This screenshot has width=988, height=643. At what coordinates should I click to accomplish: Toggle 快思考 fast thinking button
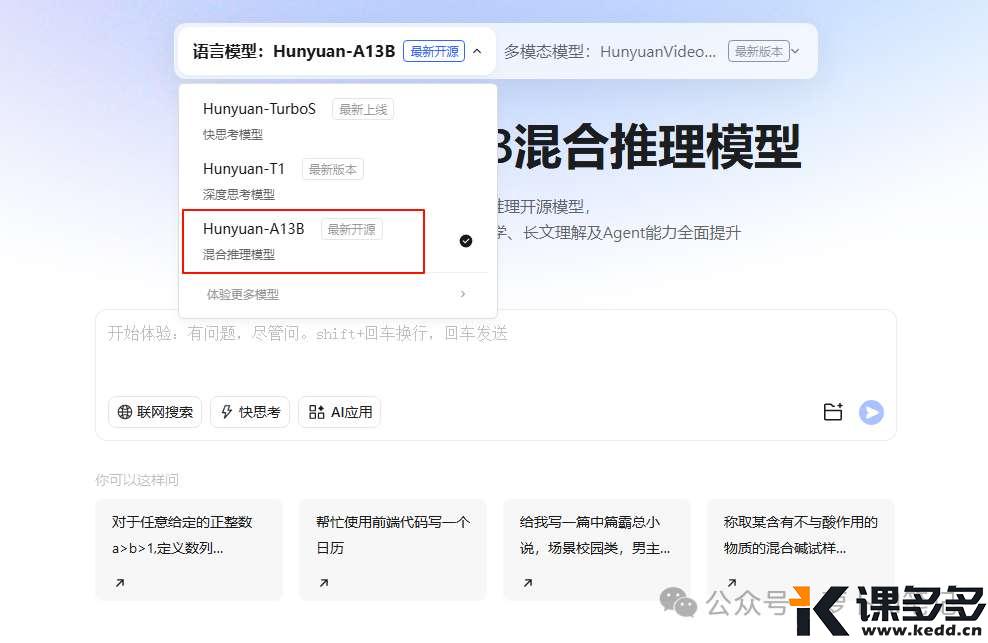pyautogui.click(x=250, y=412)
